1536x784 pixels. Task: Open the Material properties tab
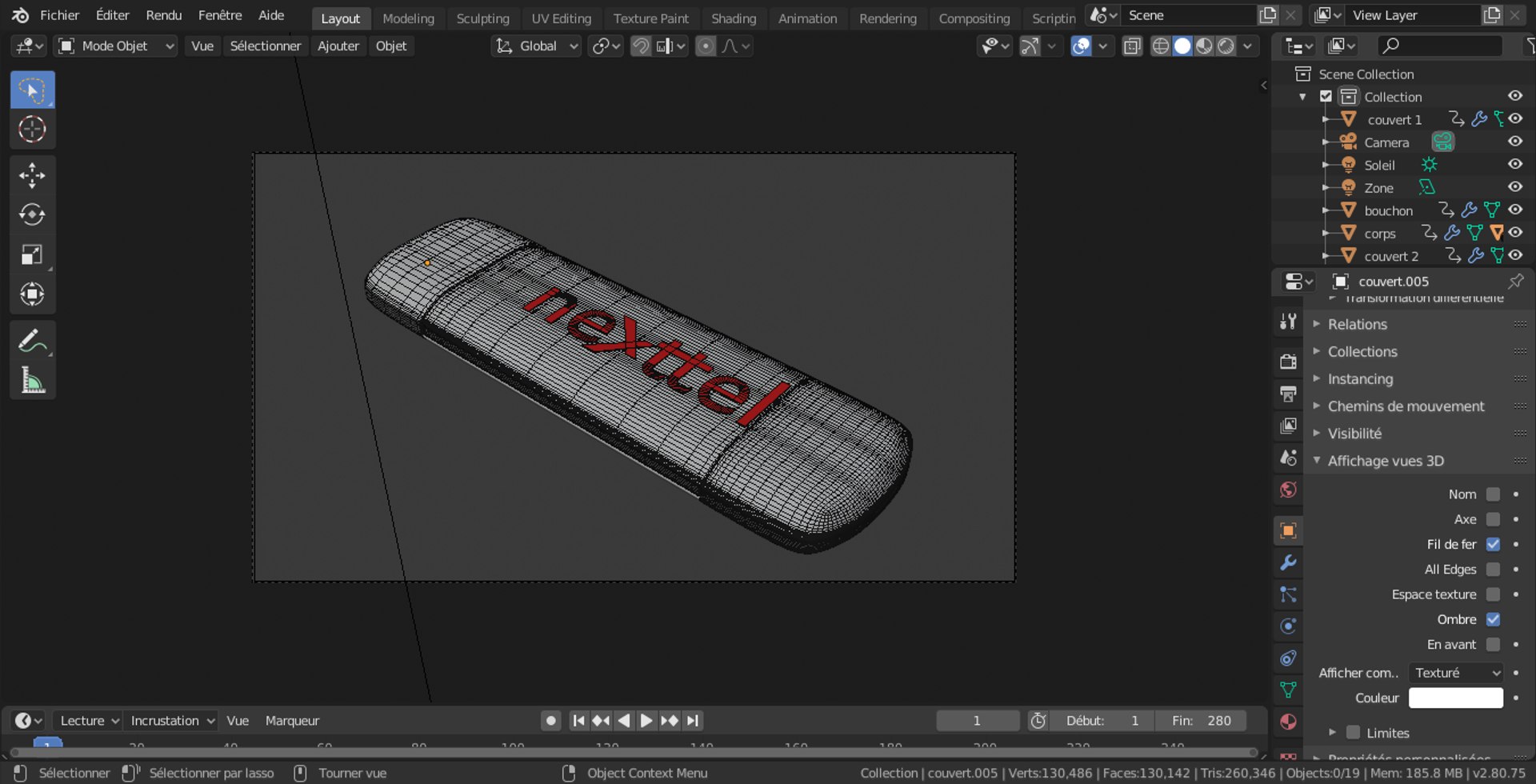pos(1288,722)
